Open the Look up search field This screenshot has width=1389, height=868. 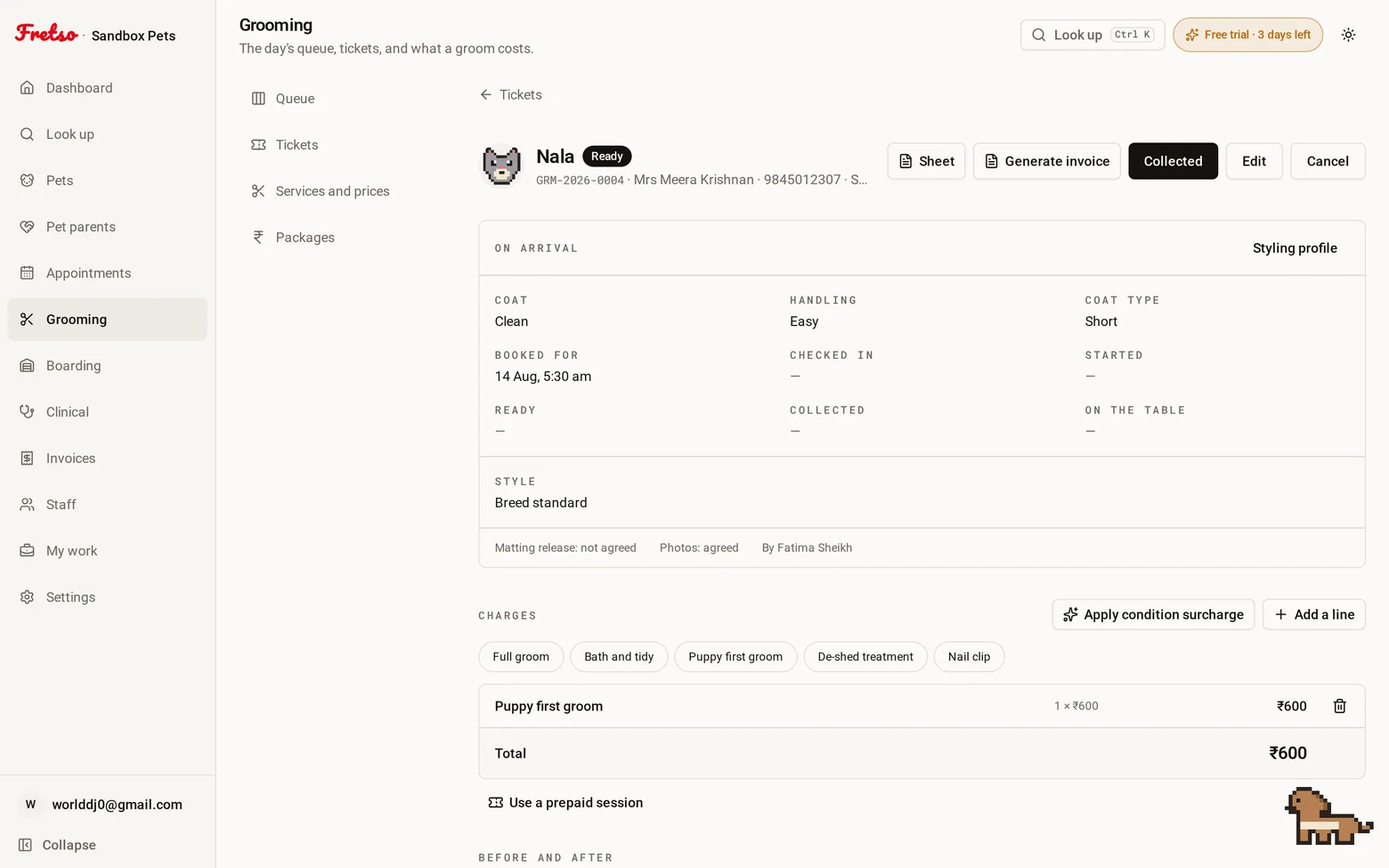[x=1093, y=35]
